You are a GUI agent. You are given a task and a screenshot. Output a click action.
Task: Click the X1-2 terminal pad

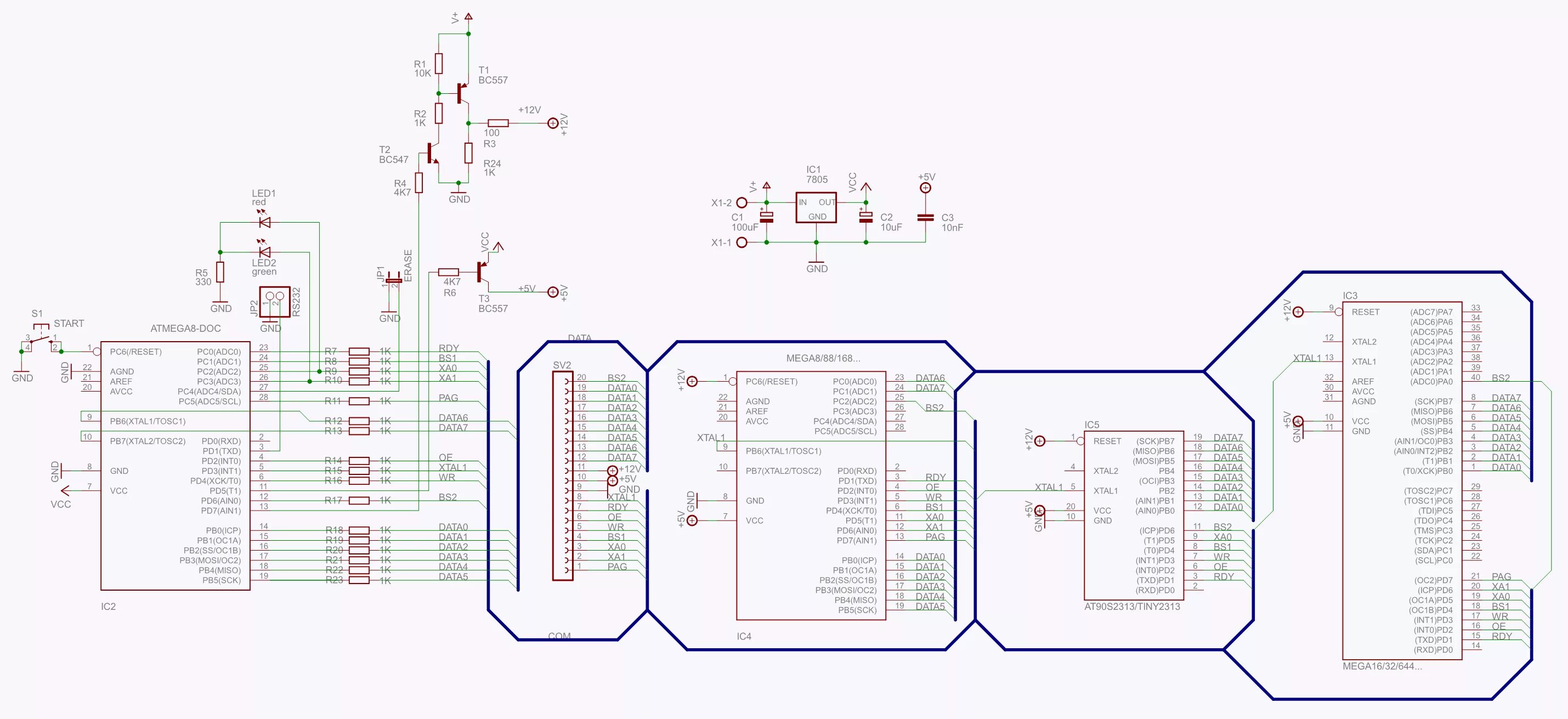click(x=741, y=202)
